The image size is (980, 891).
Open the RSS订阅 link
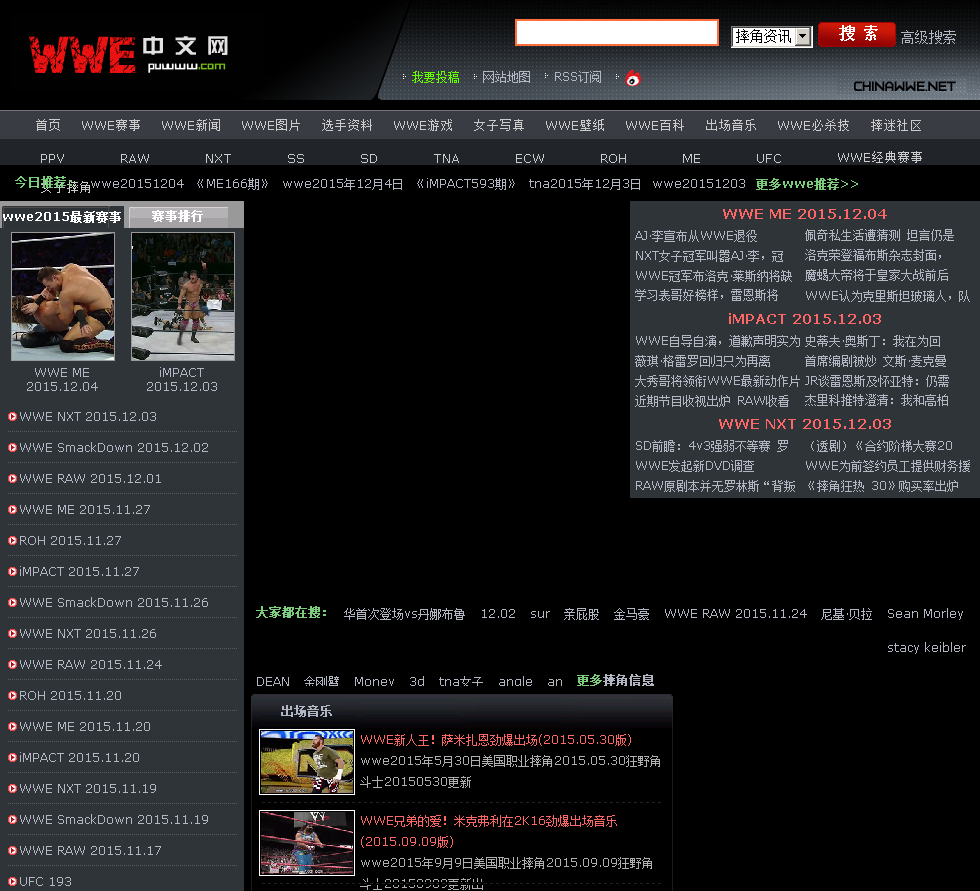click(x=578, y=77)
